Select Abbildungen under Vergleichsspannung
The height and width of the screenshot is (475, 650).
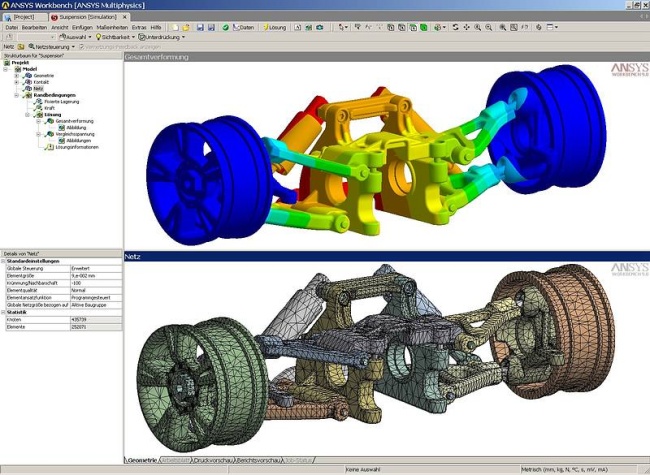coord(78,141)
